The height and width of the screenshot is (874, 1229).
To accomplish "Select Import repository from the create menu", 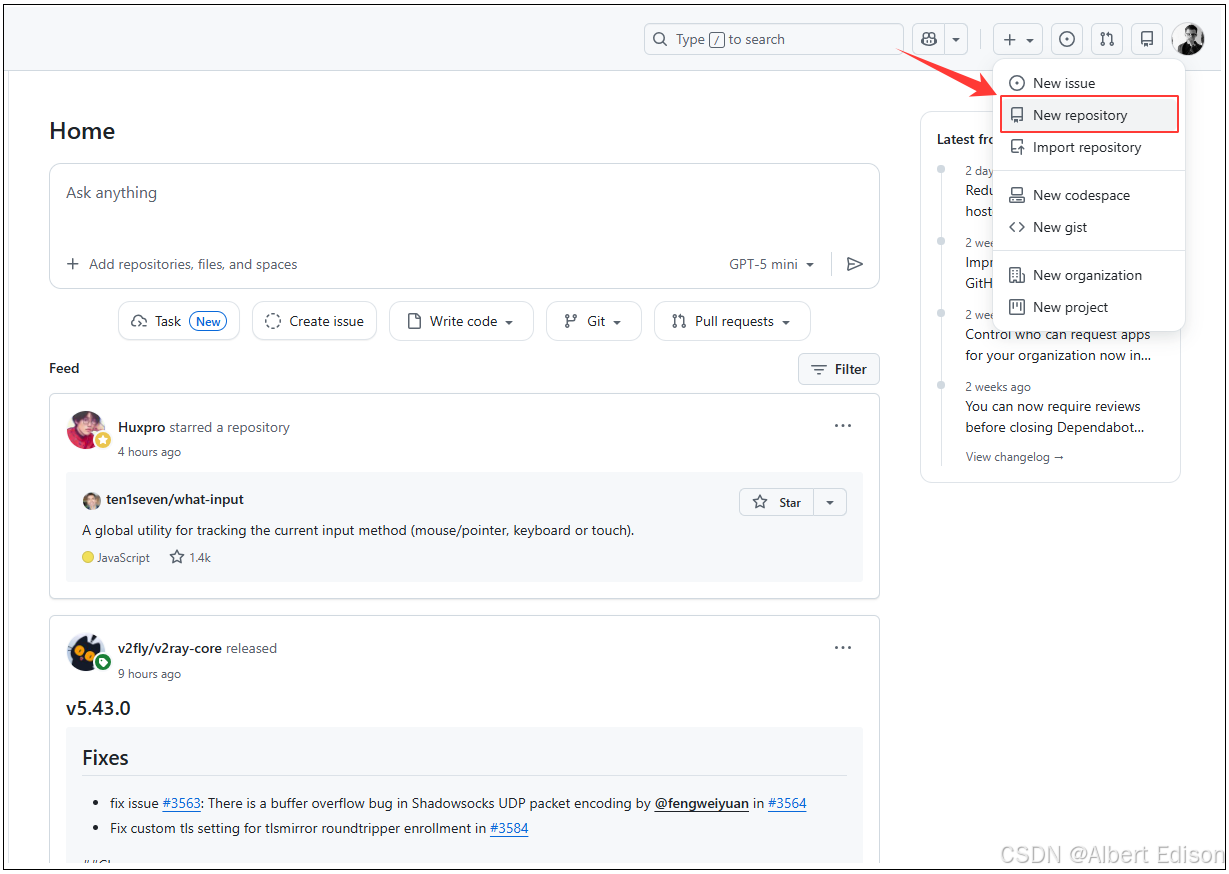I will coord(1089,147).
